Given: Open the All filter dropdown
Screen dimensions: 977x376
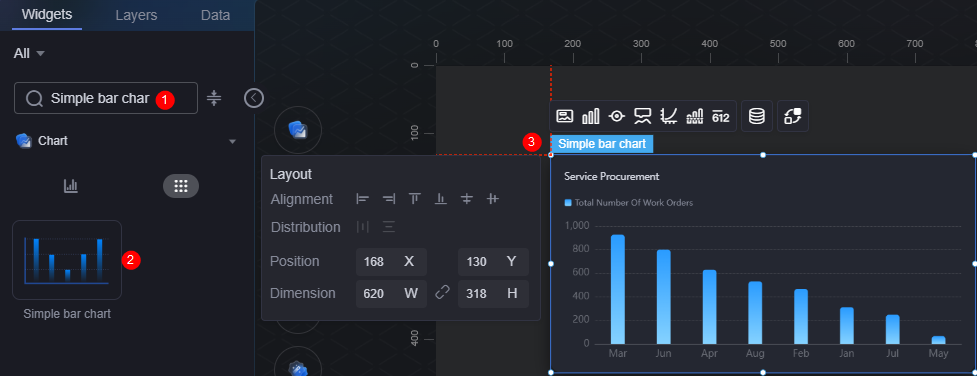Looking at the screenshot, I should (x=29, y=54).
